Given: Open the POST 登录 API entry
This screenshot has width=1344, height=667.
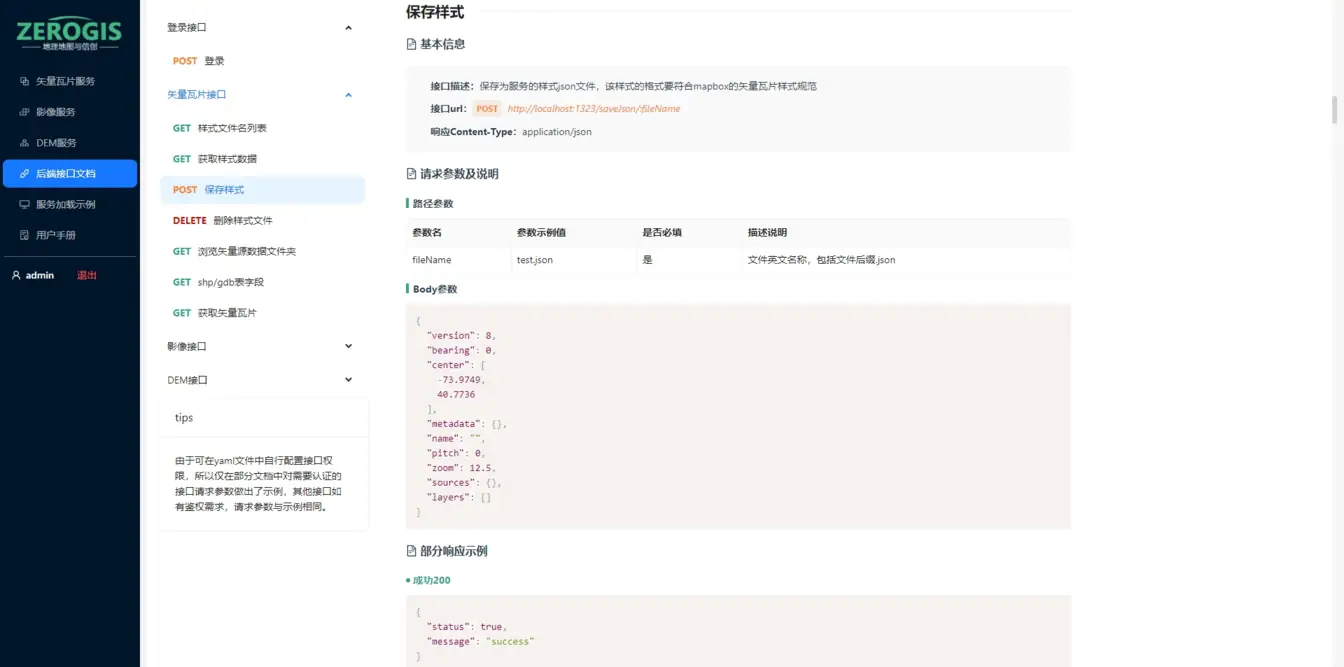Looking at the screenshot, I should (199, 61).
